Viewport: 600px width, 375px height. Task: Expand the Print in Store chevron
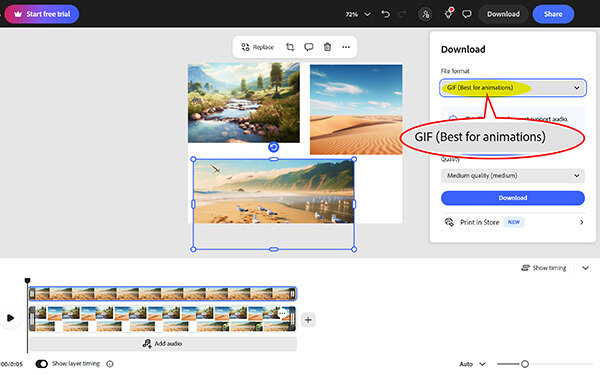point(581,222)
